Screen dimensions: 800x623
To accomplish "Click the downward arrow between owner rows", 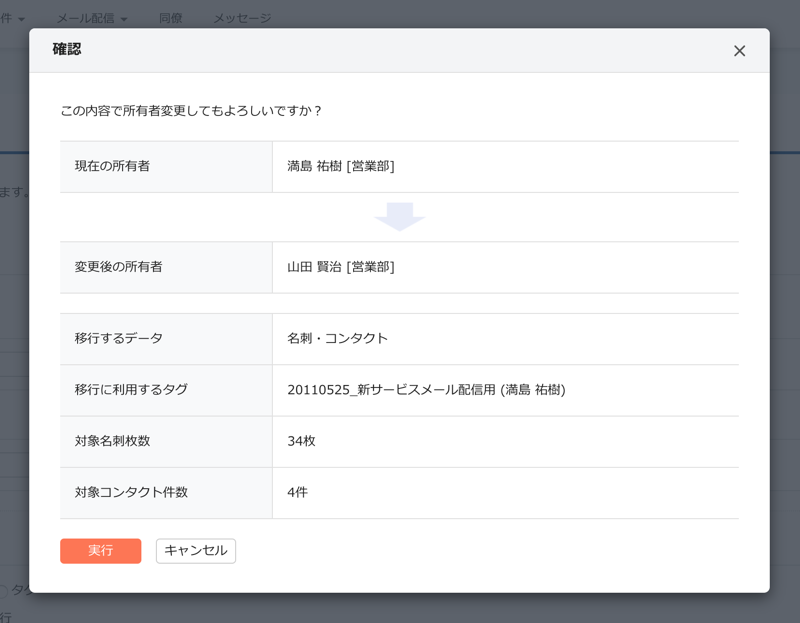I will (400, 216).
